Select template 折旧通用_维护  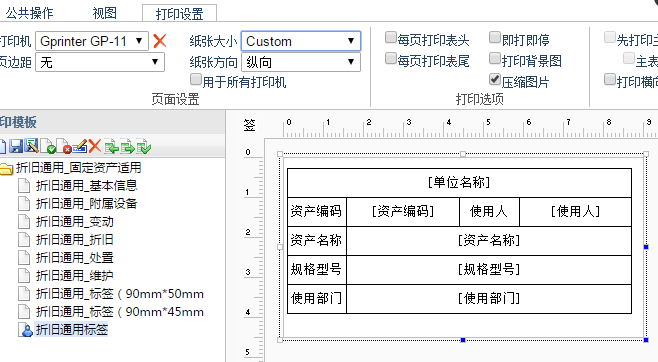point(75,276)
